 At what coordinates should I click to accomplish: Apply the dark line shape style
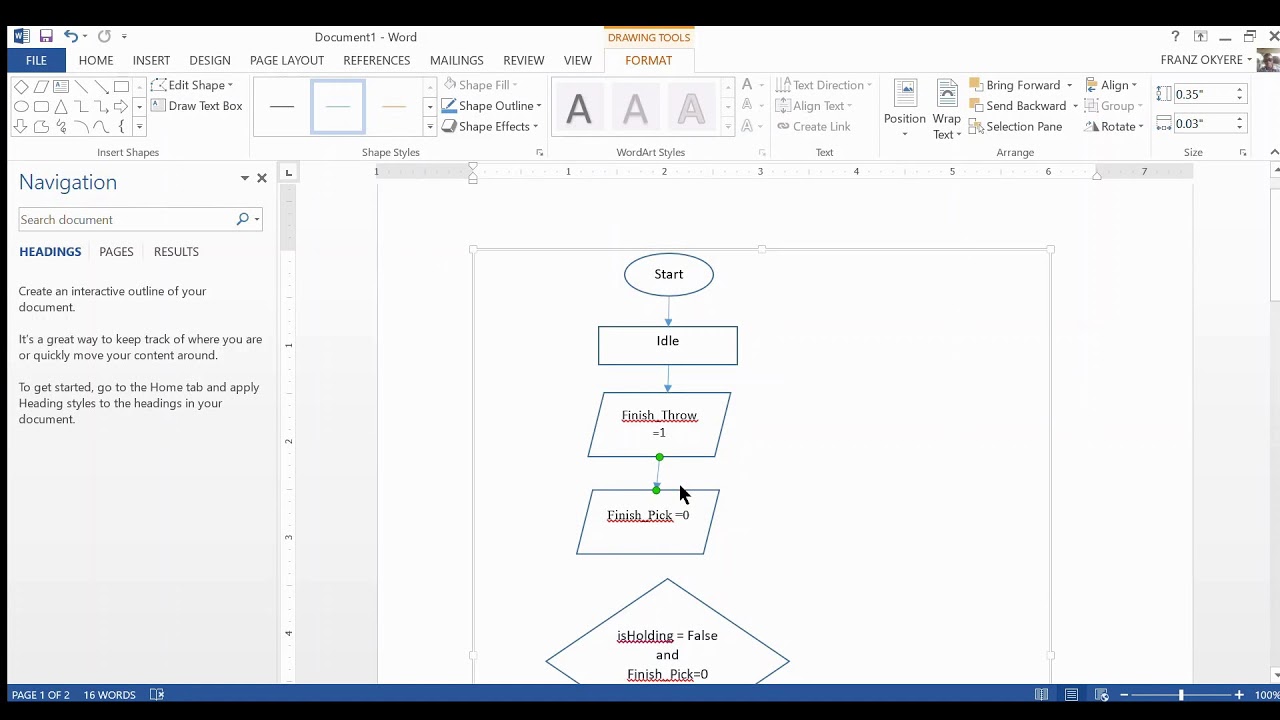coord(282,106)
